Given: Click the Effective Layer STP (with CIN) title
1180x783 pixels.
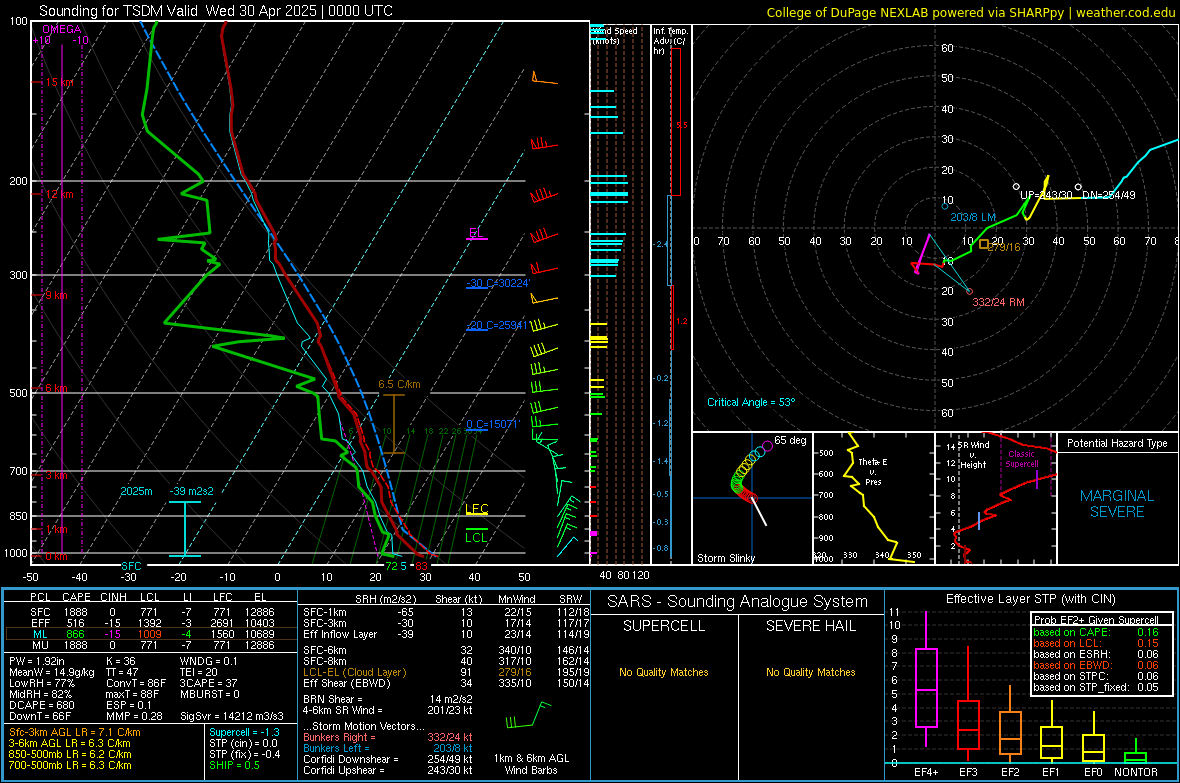Looking at the screenshot, I should 1030,599.
